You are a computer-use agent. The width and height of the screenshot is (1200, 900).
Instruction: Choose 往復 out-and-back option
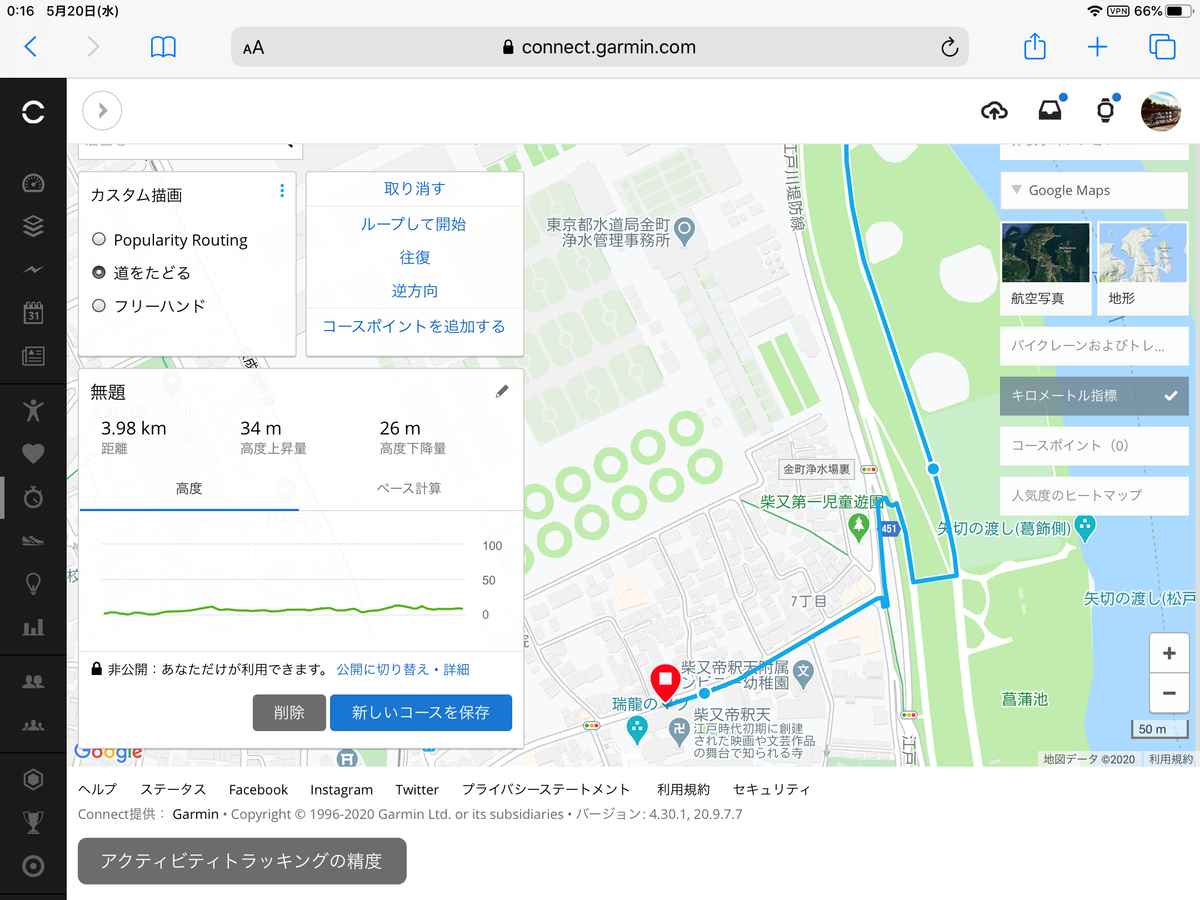(x=414, y=258)
